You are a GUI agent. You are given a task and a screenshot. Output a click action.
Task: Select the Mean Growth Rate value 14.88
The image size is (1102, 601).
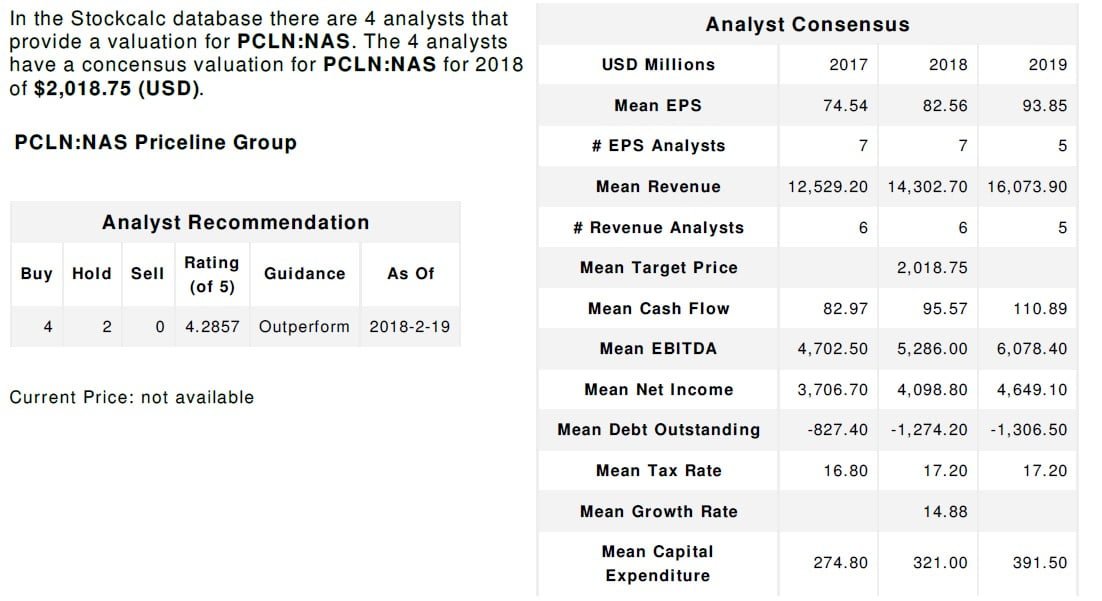point(946,512)
